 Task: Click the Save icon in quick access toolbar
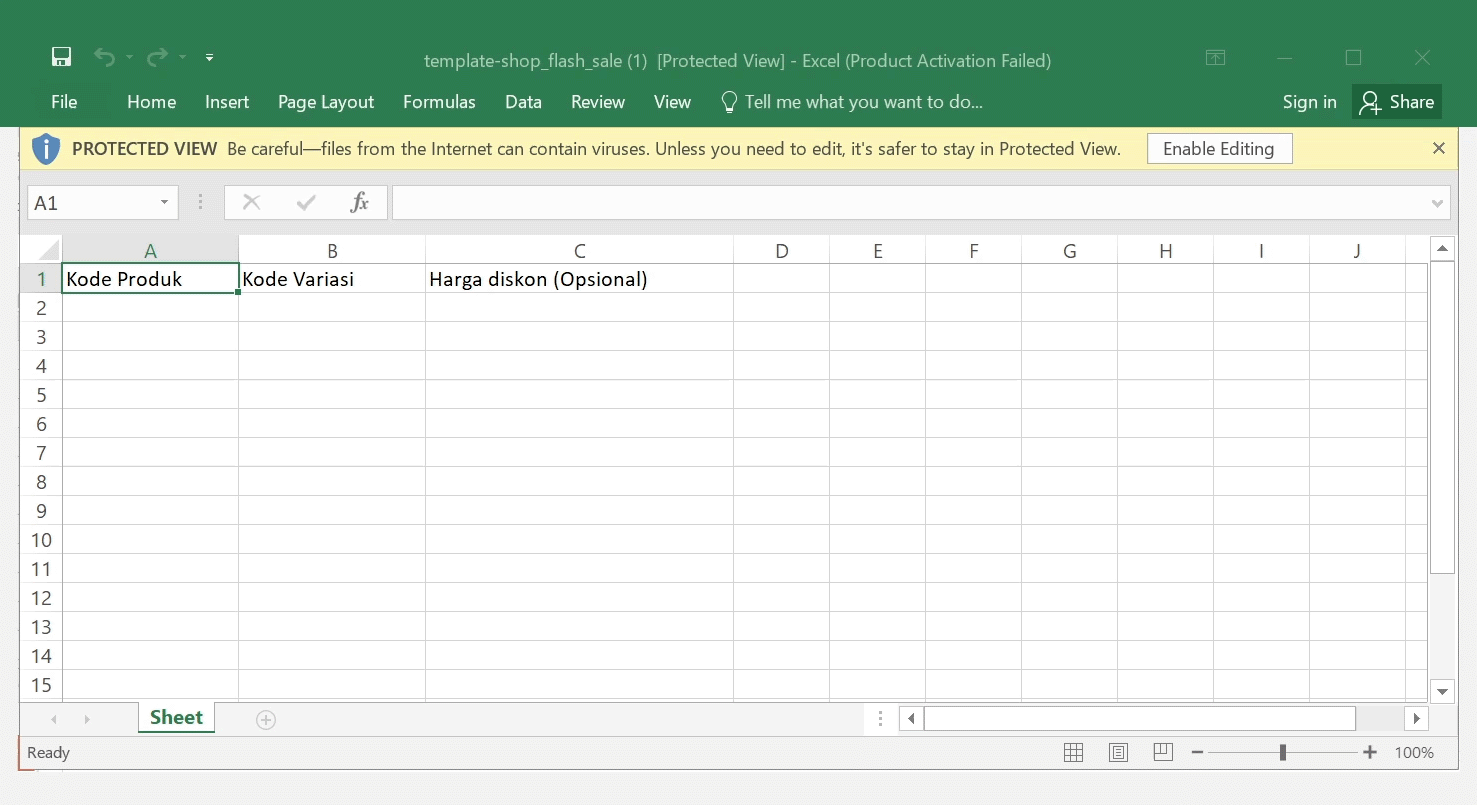[62, 57]
